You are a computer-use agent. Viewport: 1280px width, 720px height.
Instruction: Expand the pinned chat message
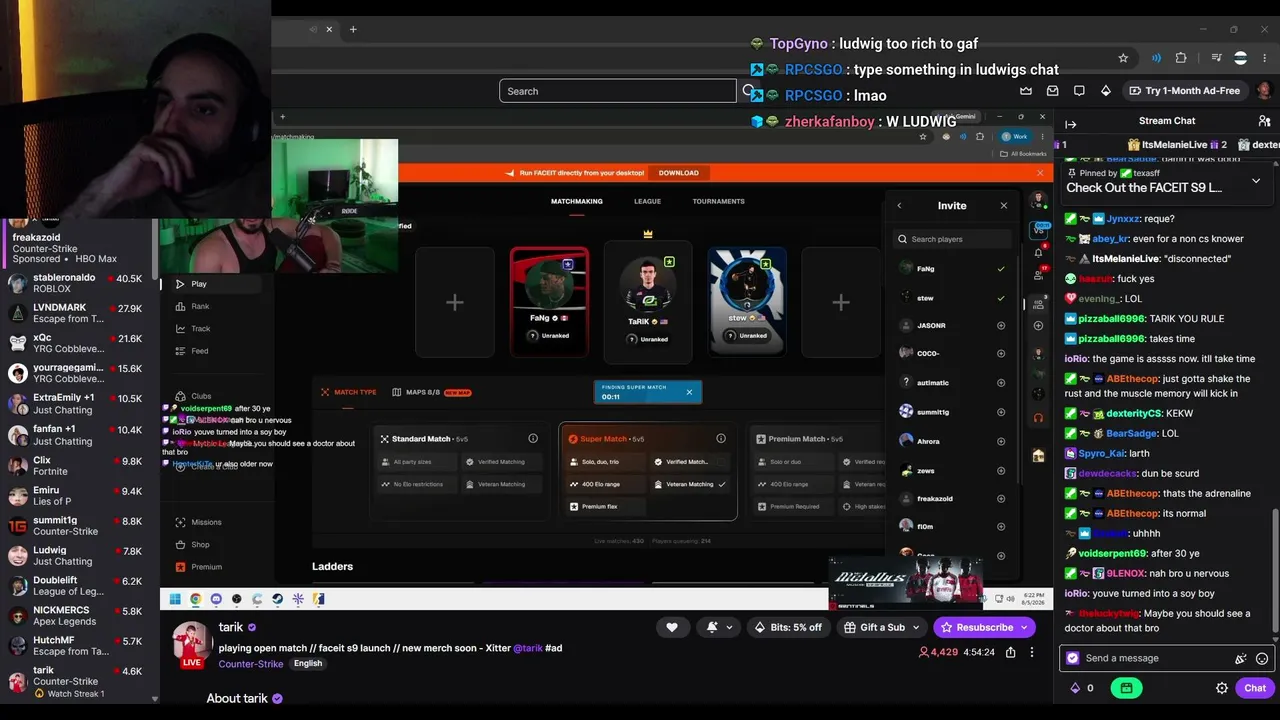(x=1256, y=182)
